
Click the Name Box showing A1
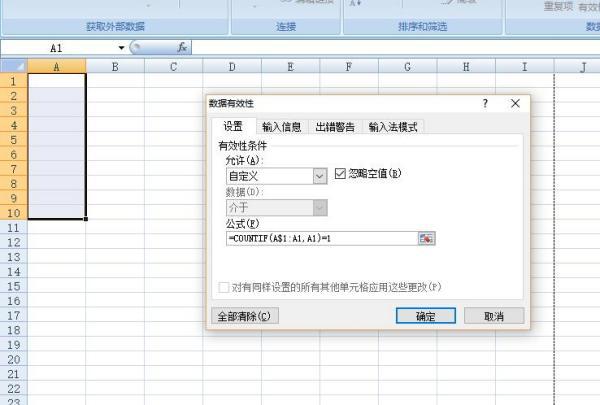point(60,47)
